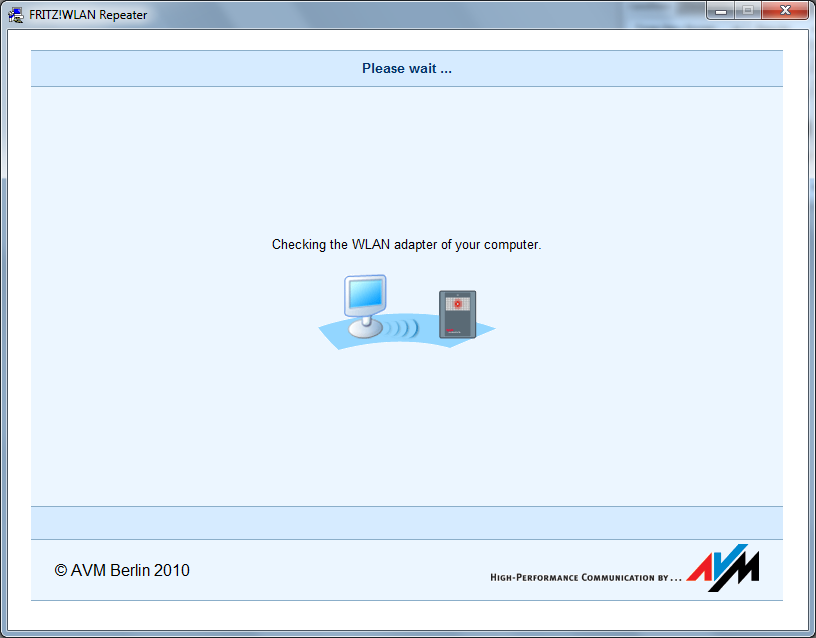Click the "Checking the WLAN adapter" status text
816x638 pixels.
(x=406, y=245)
